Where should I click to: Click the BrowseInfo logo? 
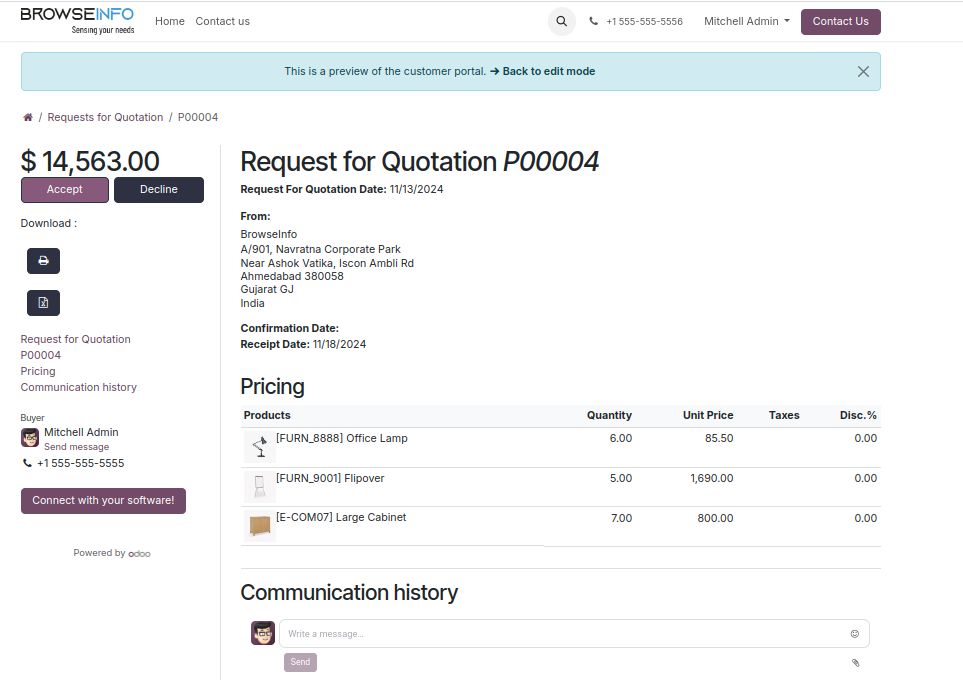(77, 20)
